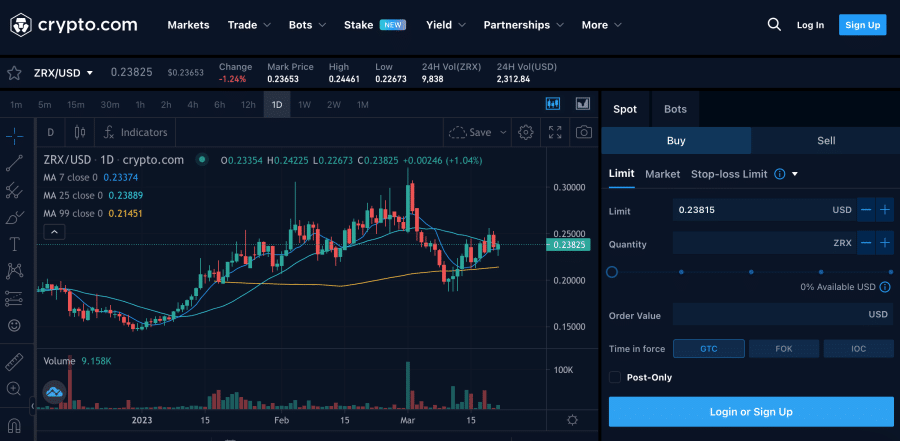Select the pitchfork drawing tool
Screen dimensions: 900x441
tap(14, 190)
